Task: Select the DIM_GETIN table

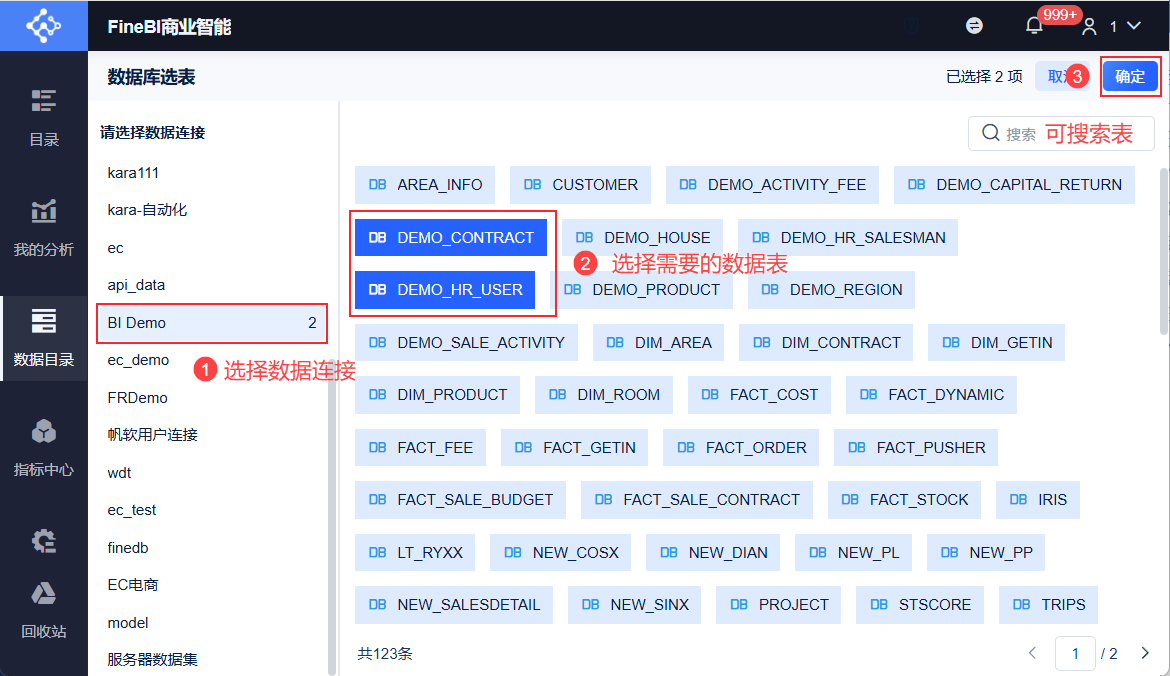Action: pyautogui.click(x=996, y=342)
